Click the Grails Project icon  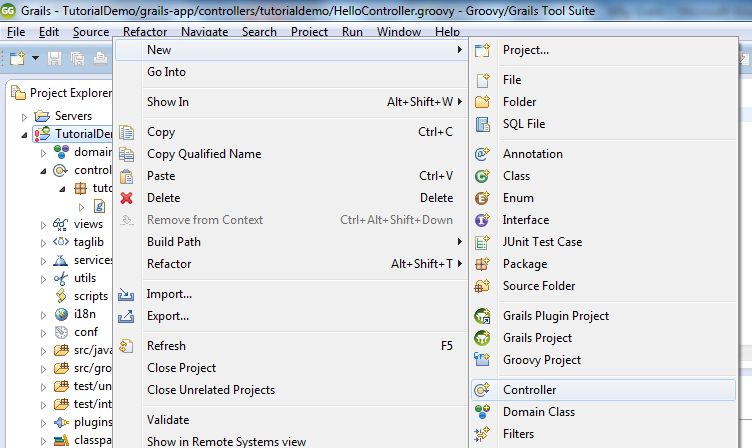[x=482, y=338]
